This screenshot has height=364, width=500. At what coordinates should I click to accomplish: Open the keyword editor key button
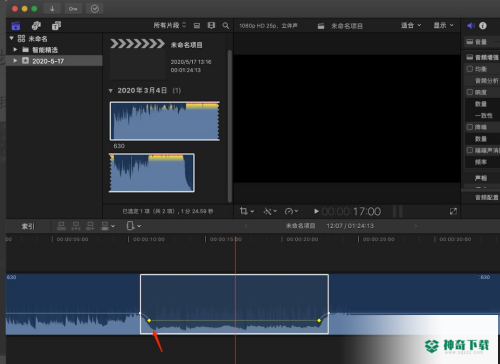(73, 9)
